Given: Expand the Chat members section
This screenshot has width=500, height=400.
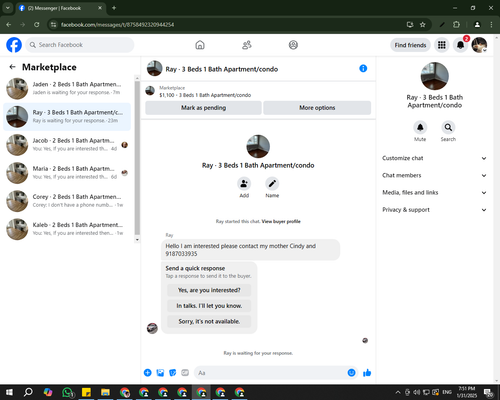Looking at the screenshot, I should click(x=434, y=175).
